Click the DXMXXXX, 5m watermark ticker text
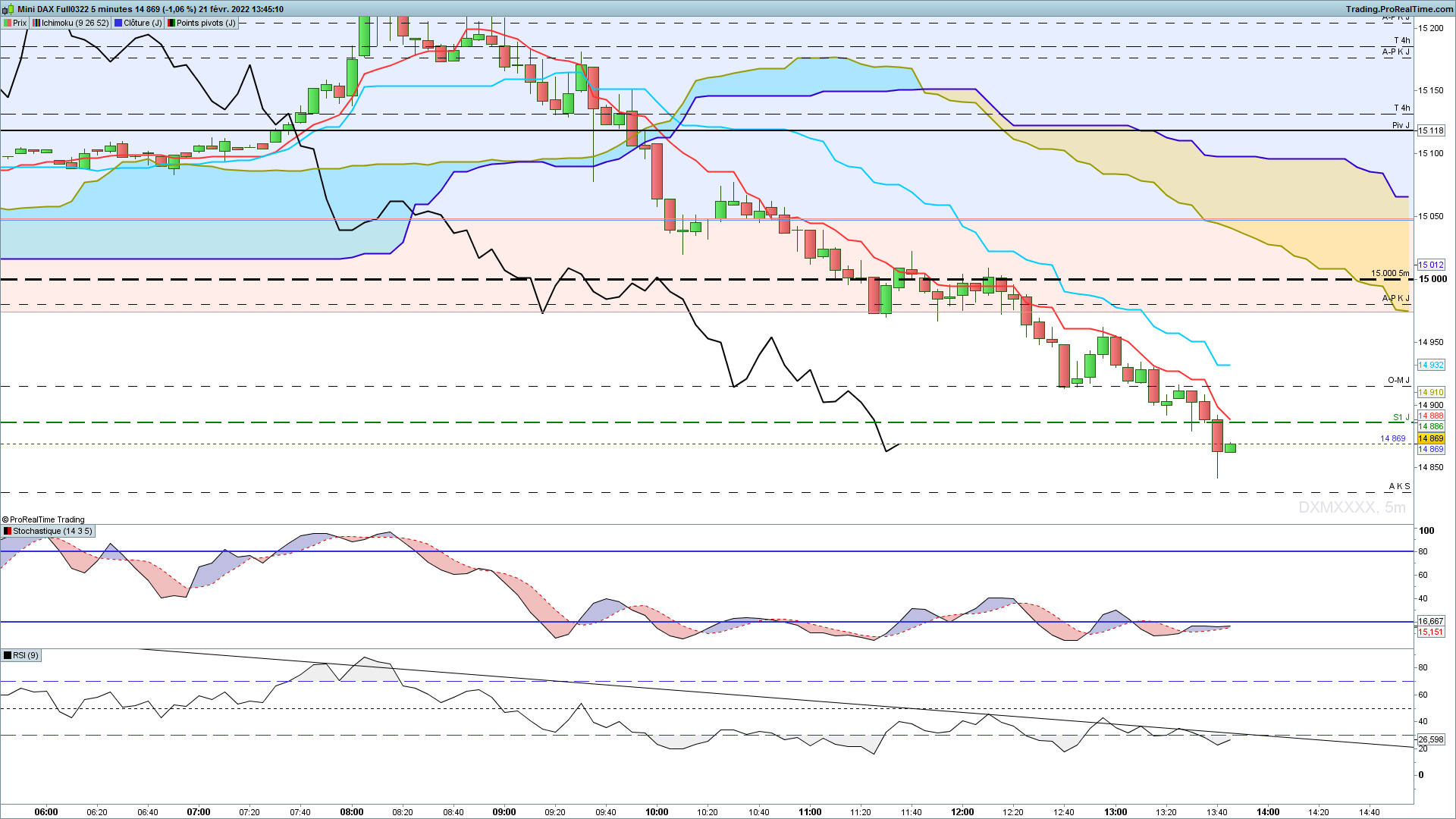The height and width of the screenshot is (819, 1456). tap(1352, 507)
